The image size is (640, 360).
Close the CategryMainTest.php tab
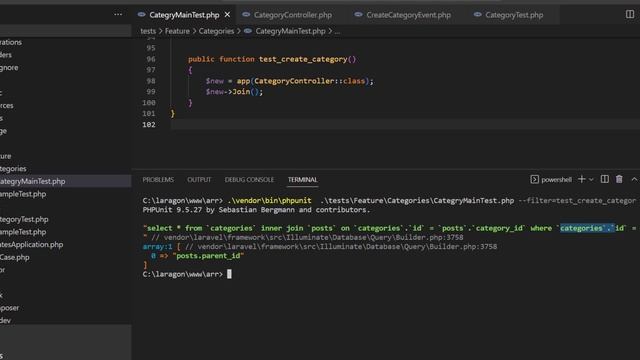click(227, 15)
